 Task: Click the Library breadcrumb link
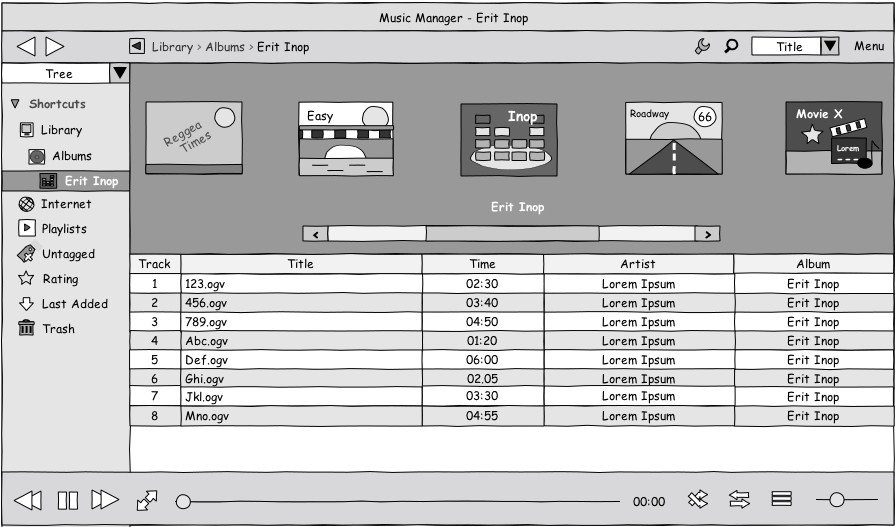[172, 47]
